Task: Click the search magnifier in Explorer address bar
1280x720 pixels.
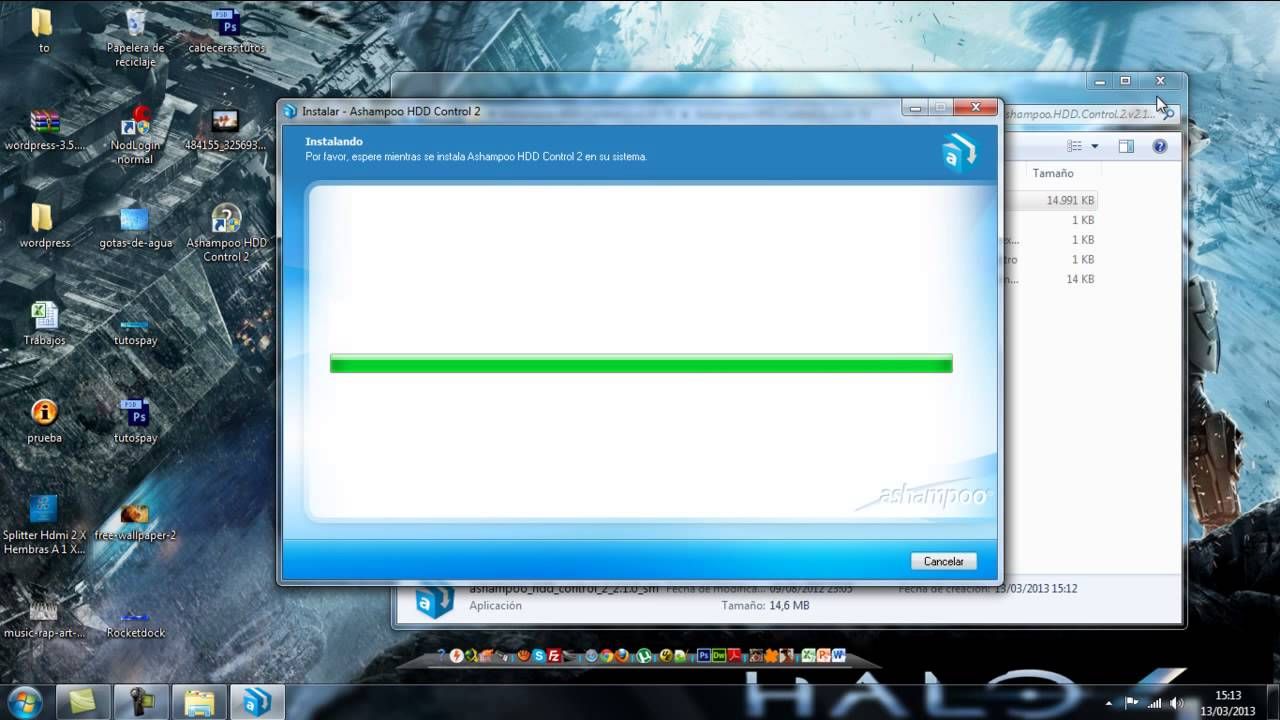Action: coord(1169,114)
